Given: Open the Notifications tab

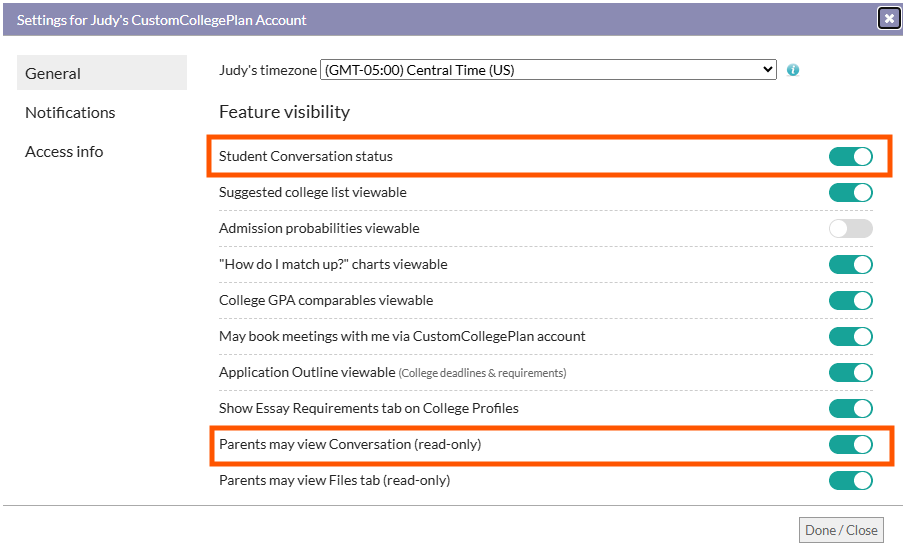Looking at the screenshot, I should (x=70, y=113).
